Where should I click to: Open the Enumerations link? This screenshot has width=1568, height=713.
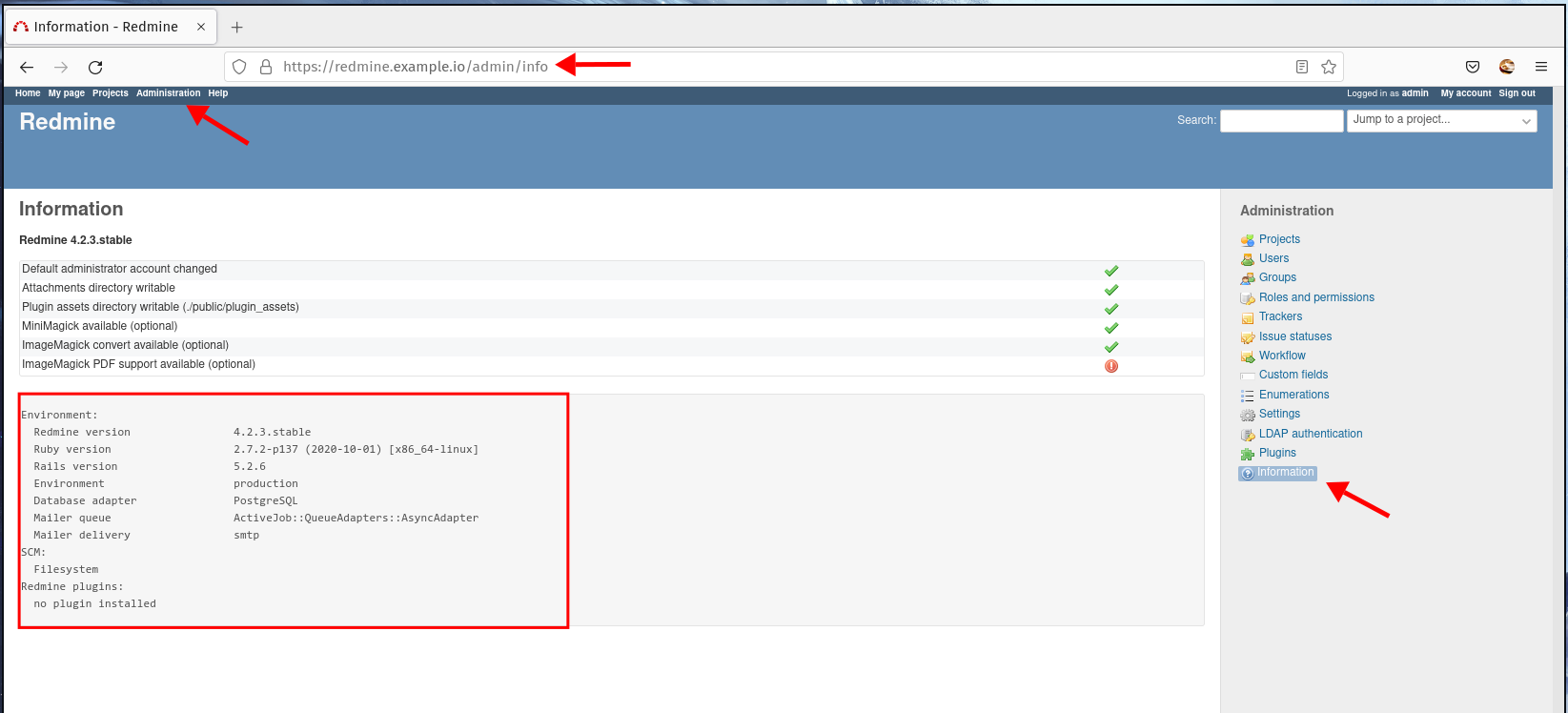(1293, 395)
